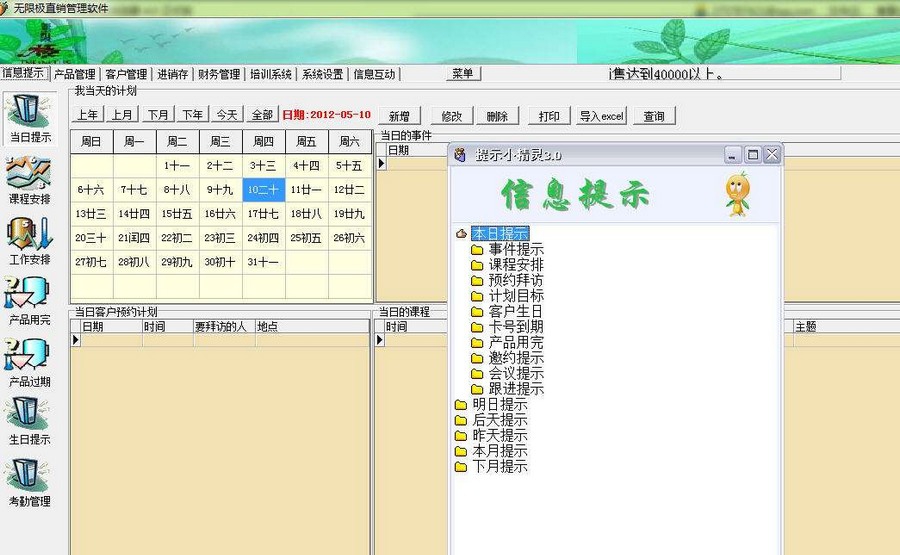900x555 pixels.
Task: Open the 系统设置 menu
Action: (323, 74)
